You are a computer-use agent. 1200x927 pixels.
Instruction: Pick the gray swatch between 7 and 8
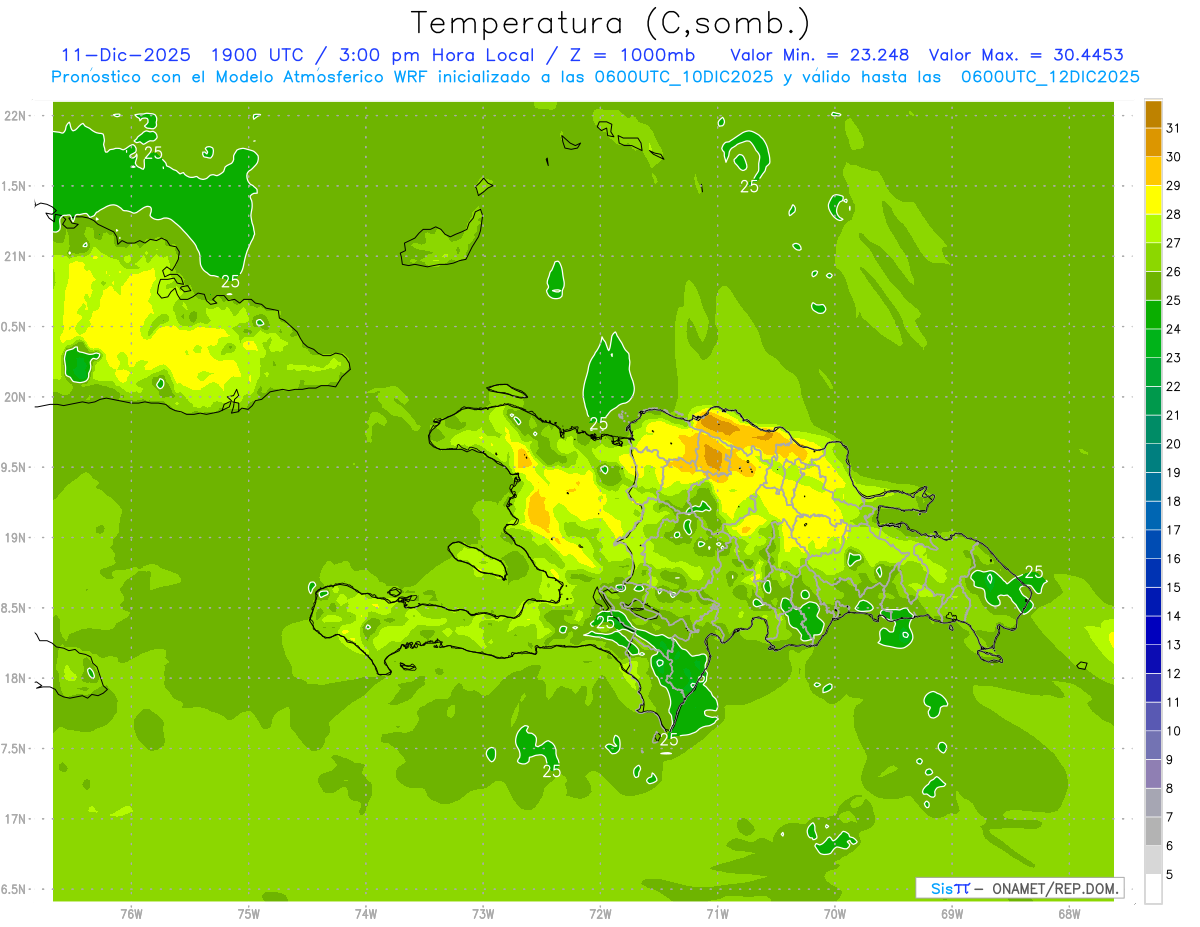click(x=1153, y=803)
